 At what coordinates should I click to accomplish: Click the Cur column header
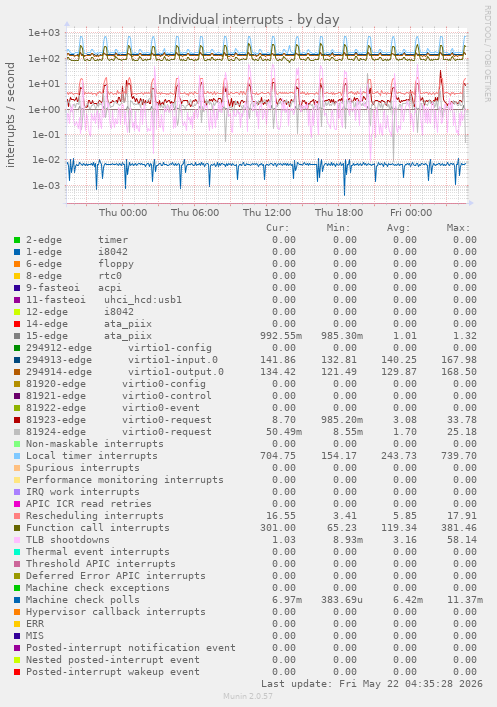point(277,228)
